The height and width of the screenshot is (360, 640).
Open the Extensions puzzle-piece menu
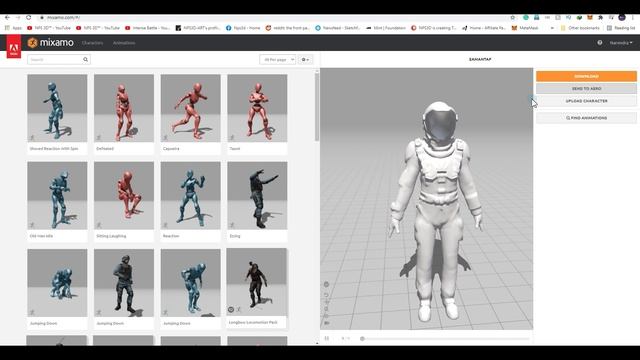click(600, 18)
